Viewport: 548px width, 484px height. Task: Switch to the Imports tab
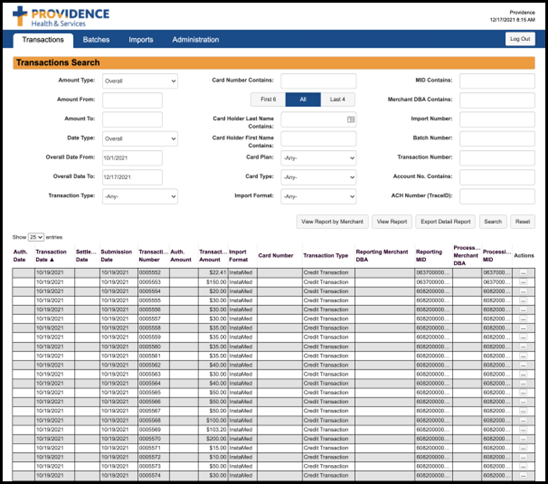click(x=141, y=40)
